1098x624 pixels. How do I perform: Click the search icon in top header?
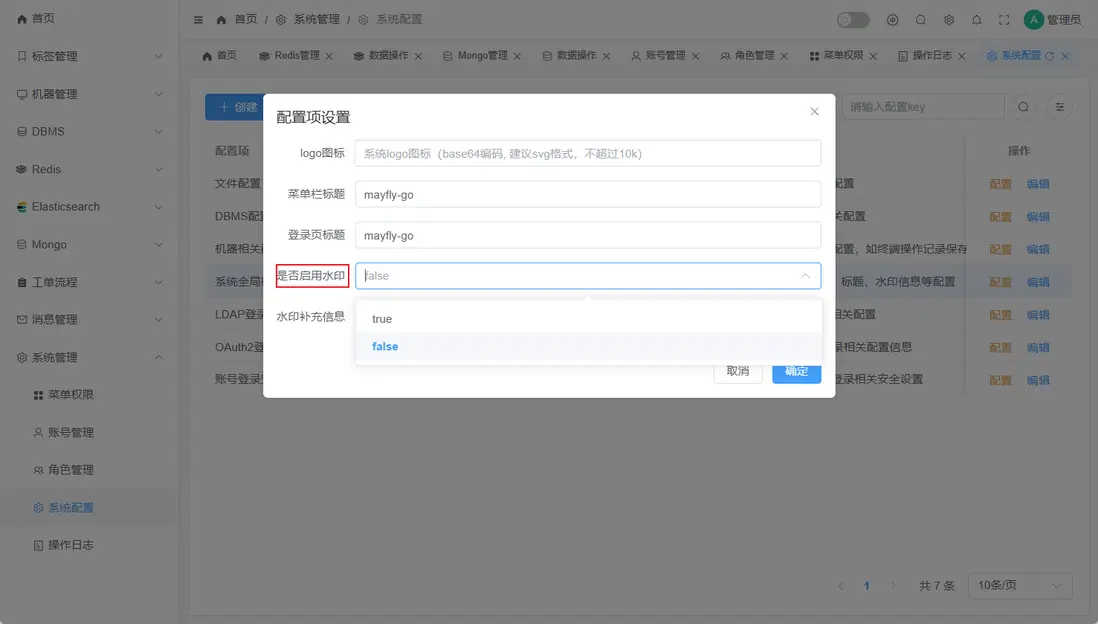(921, 20)
